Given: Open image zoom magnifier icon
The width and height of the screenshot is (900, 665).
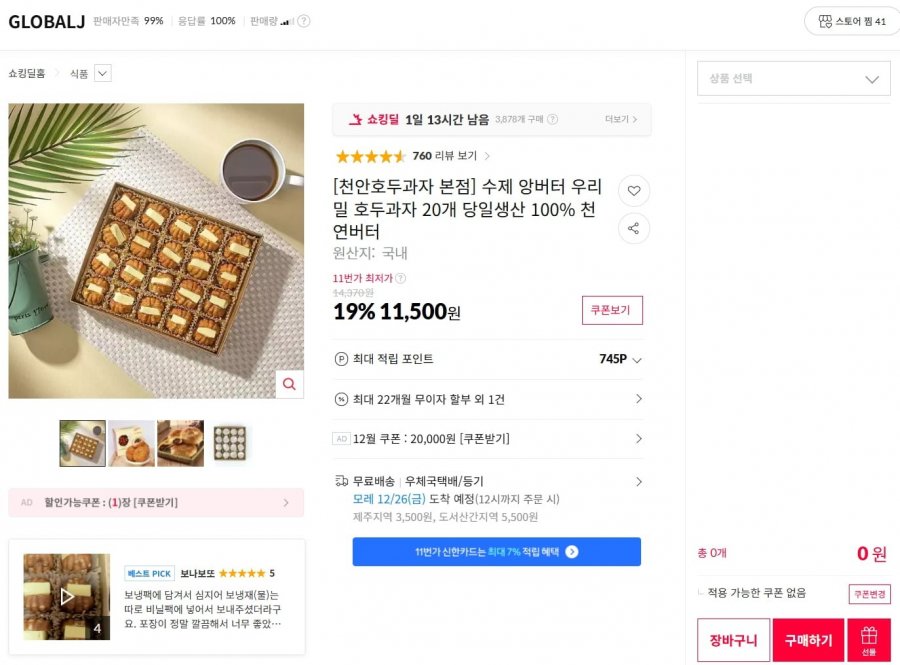Looking at the screenshot, I should 289,384.
